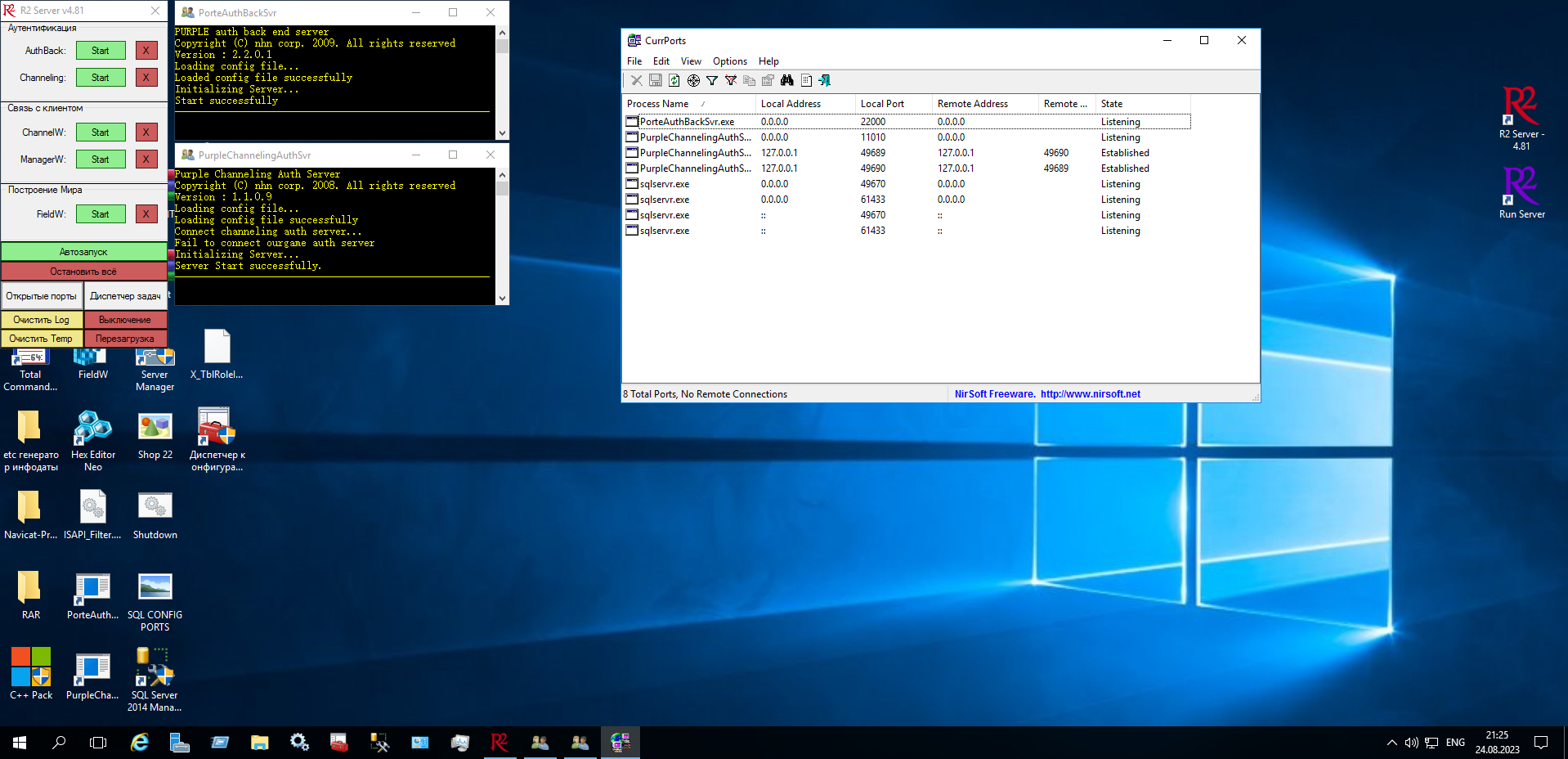The image size is (1568, 759).
Task: Open SQL Server 2014 Management desktop icon
Action: point(155,680)
